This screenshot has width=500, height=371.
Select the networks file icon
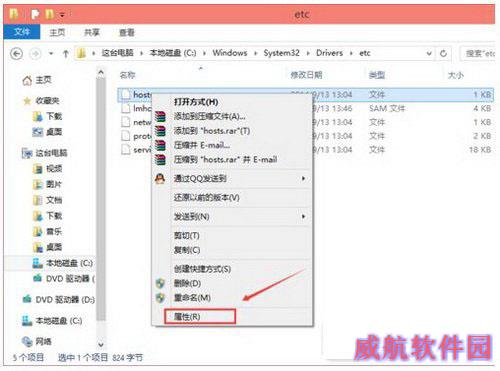click(126, 122)
